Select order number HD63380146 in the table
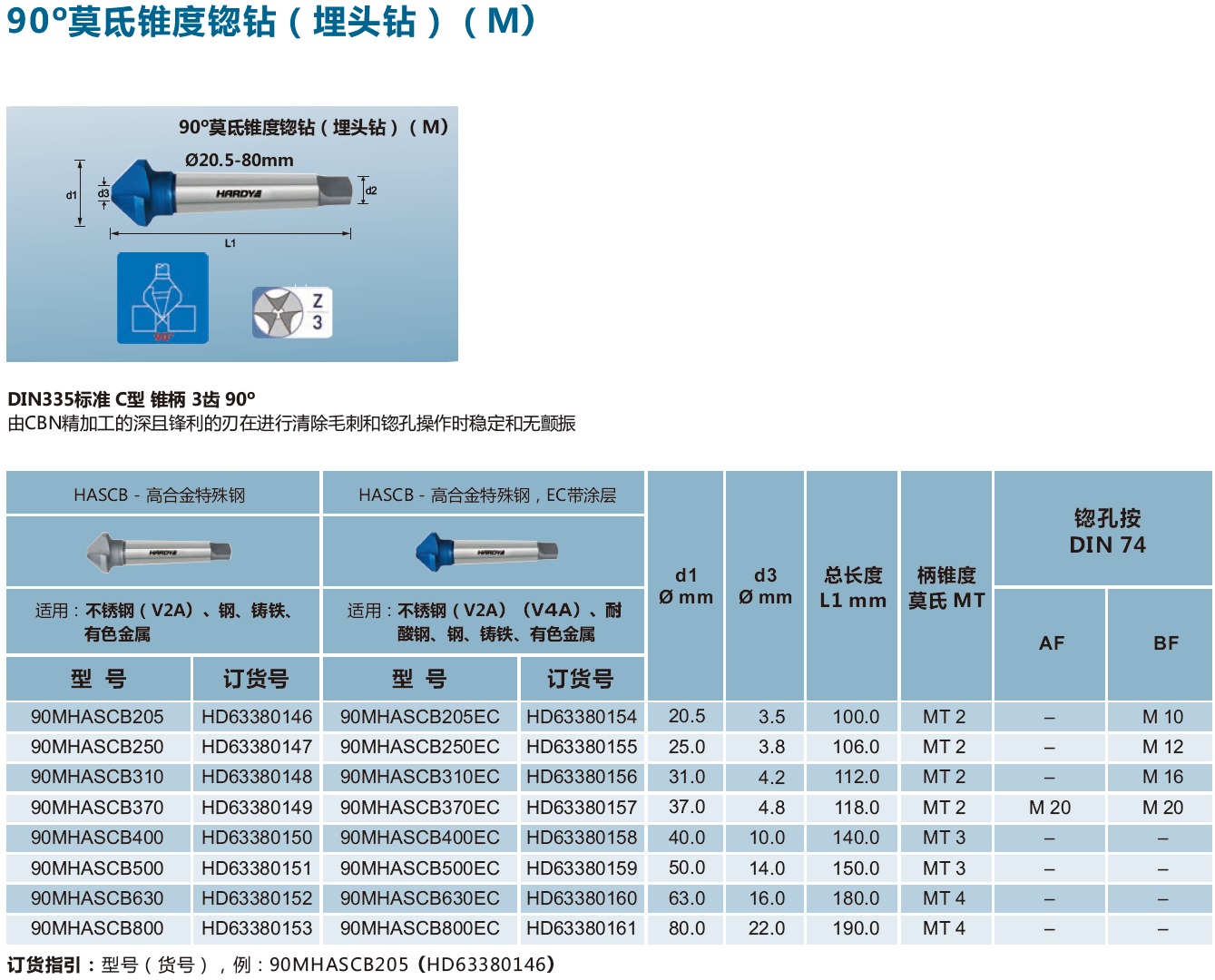Viewport: 1215px width, 980px height. point(257,717)
